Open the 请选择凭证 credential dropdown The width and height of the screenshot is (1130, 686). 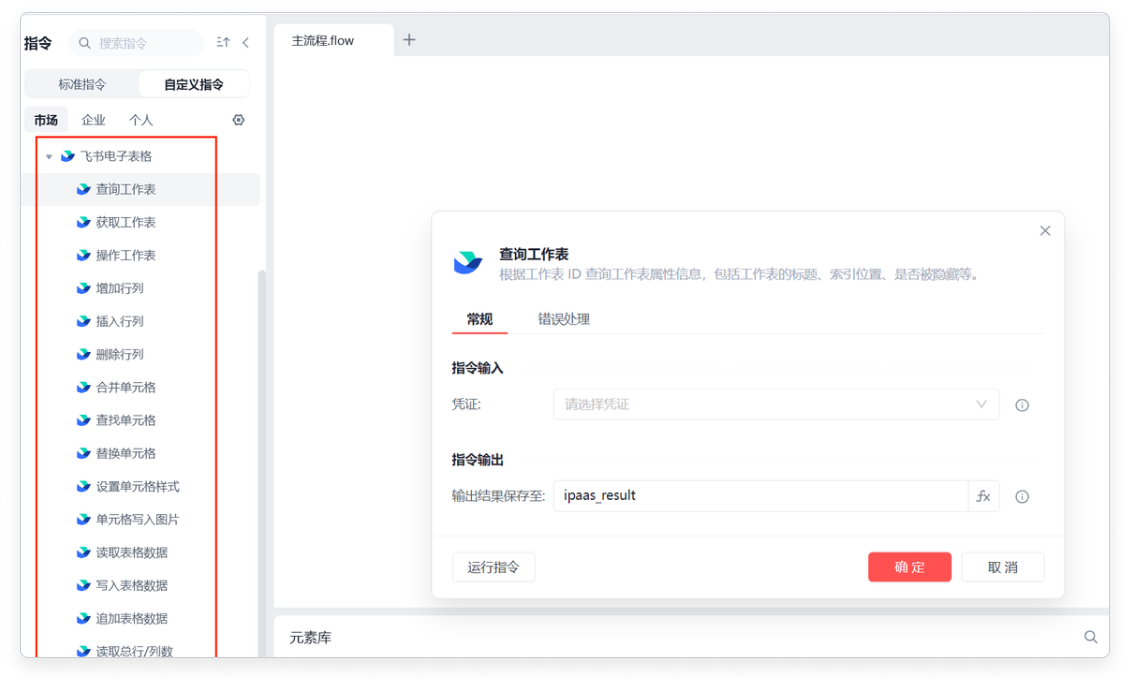click(x=775, y=405)
